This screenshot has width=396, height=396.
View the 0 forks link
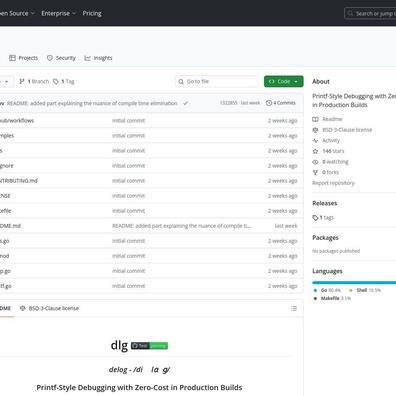[x=330, y=172]
